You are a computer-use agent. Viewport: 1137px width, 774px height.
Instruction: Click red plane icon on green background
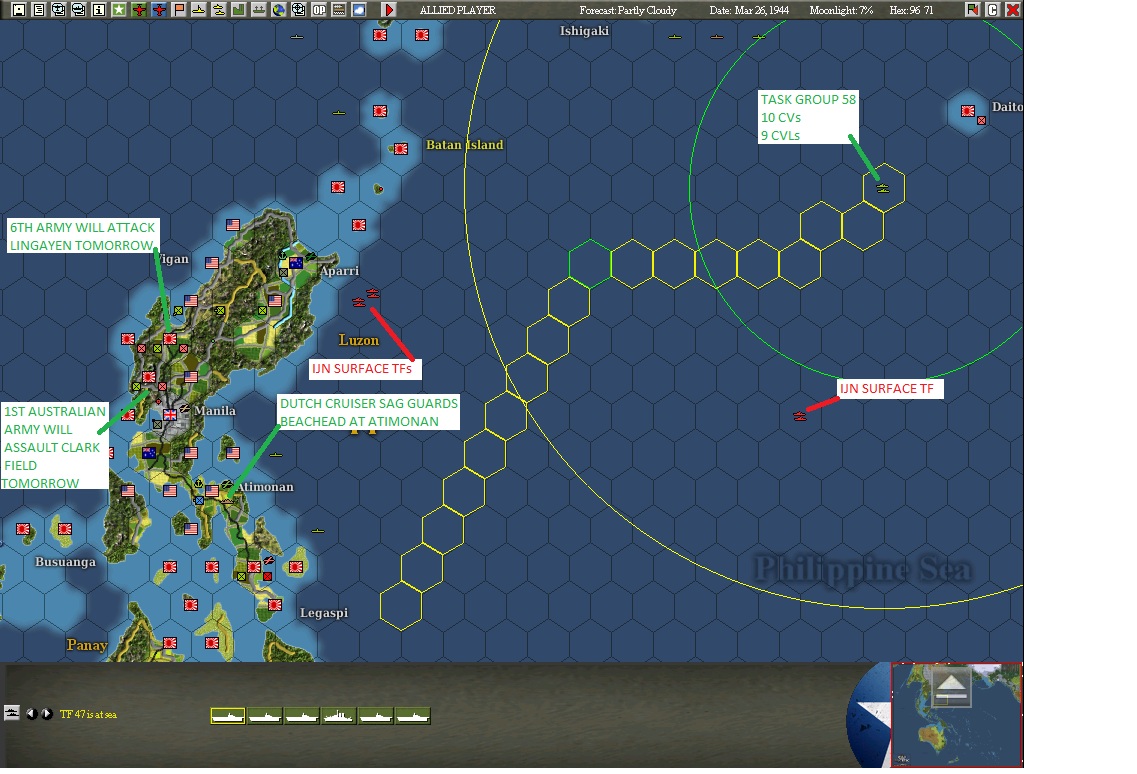138,9
